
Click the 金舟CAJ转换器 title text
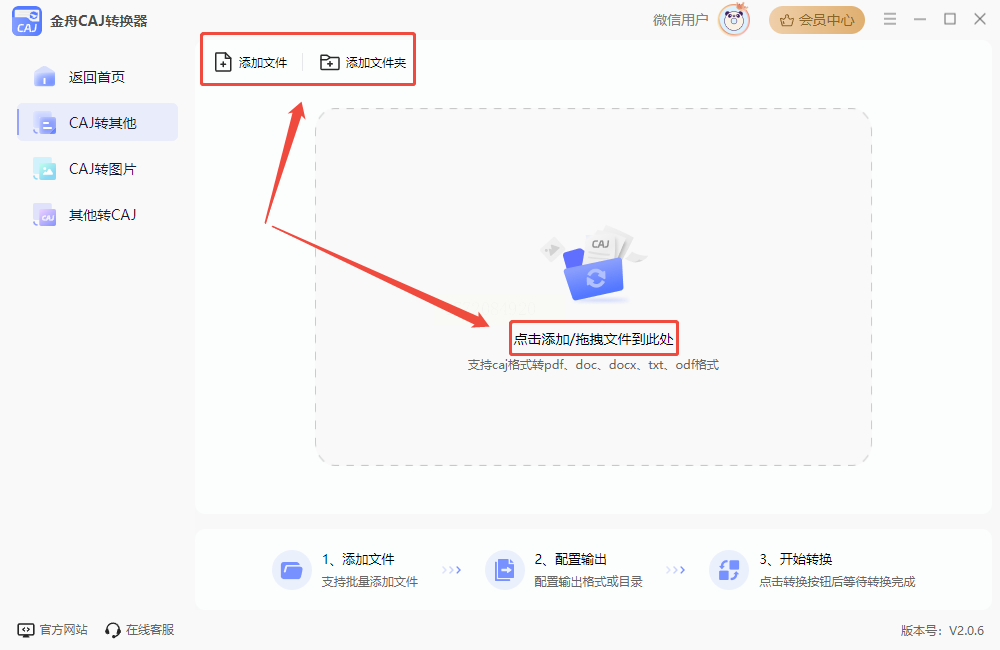pos(99,21)
